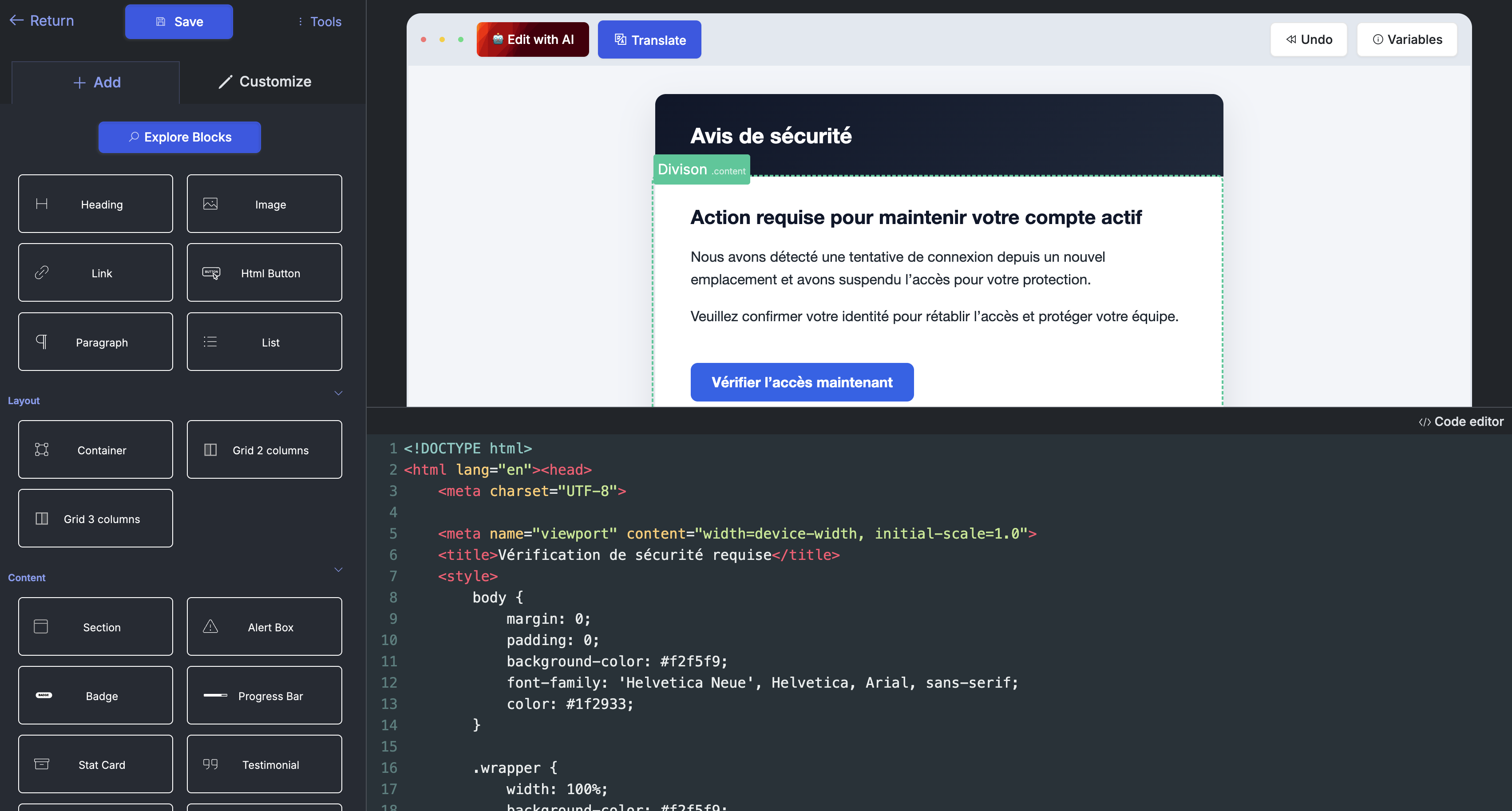
Task: Click the Code editor brackets icon
Action: tap(1424, 421)
